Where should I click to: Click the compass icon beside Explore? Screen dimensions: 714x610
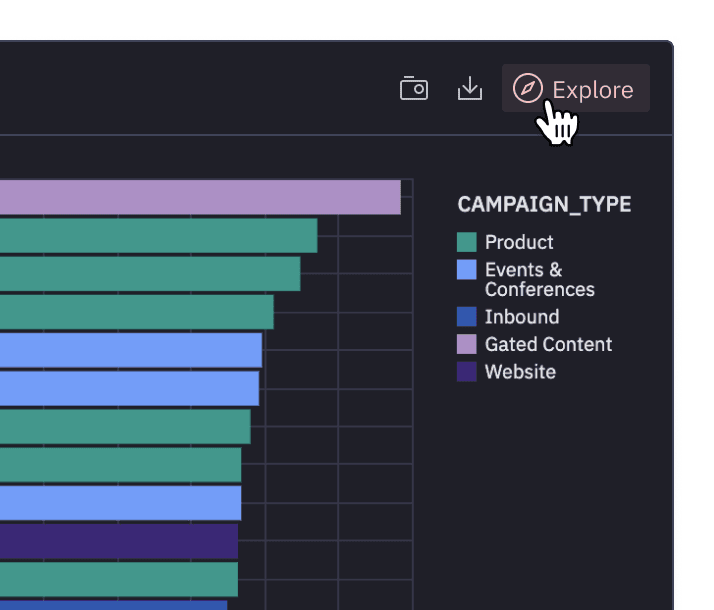527,89
